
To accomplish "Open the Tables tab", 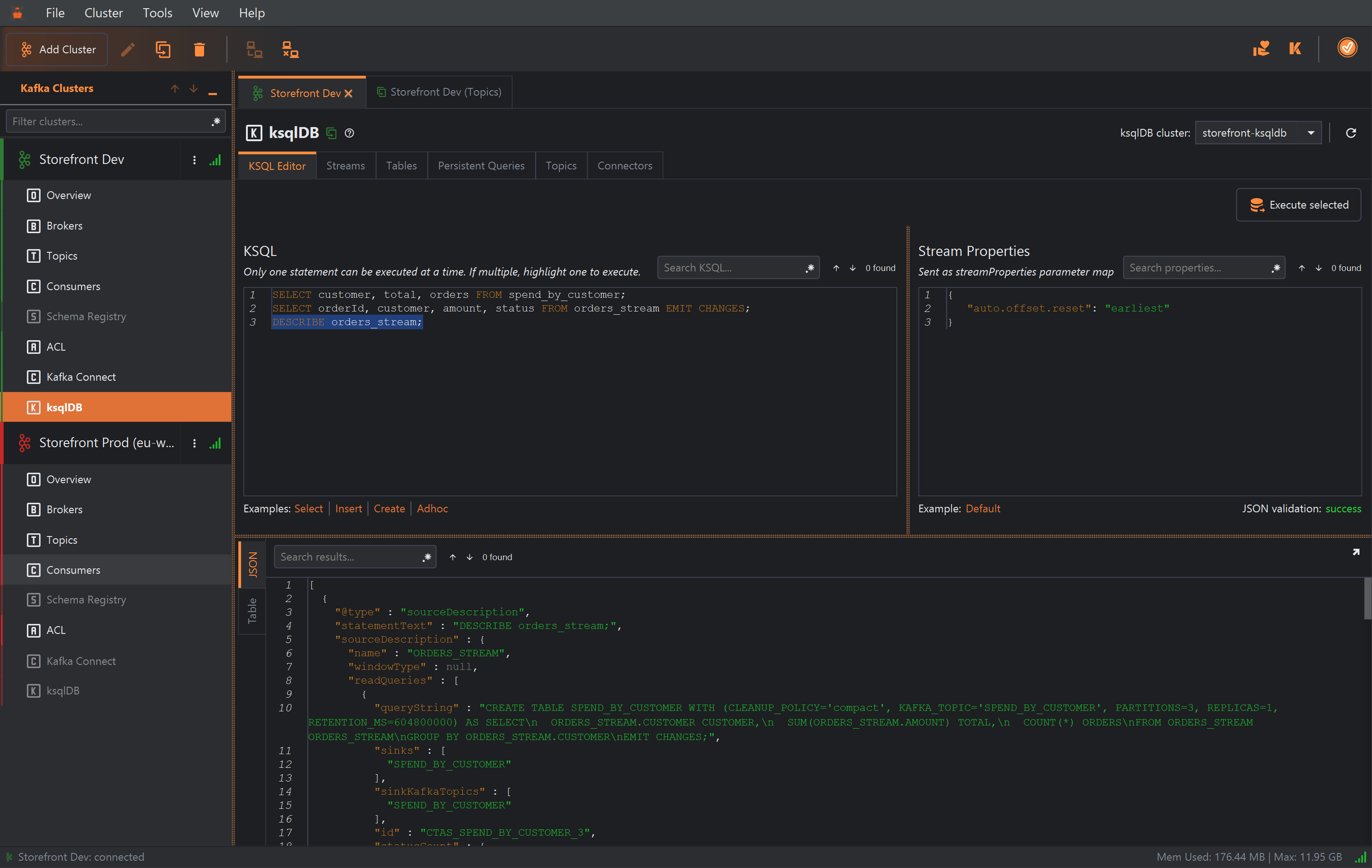I will [x=401, y=166].
